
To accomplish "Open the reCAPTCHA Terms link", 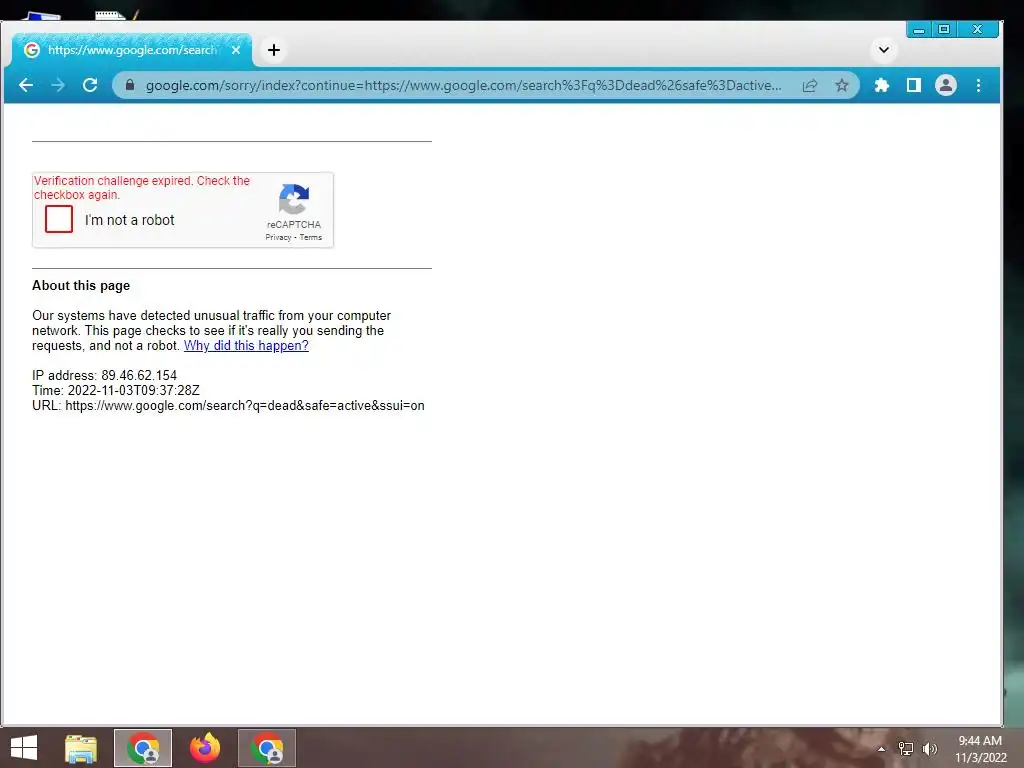I will [x=311, y=238].
